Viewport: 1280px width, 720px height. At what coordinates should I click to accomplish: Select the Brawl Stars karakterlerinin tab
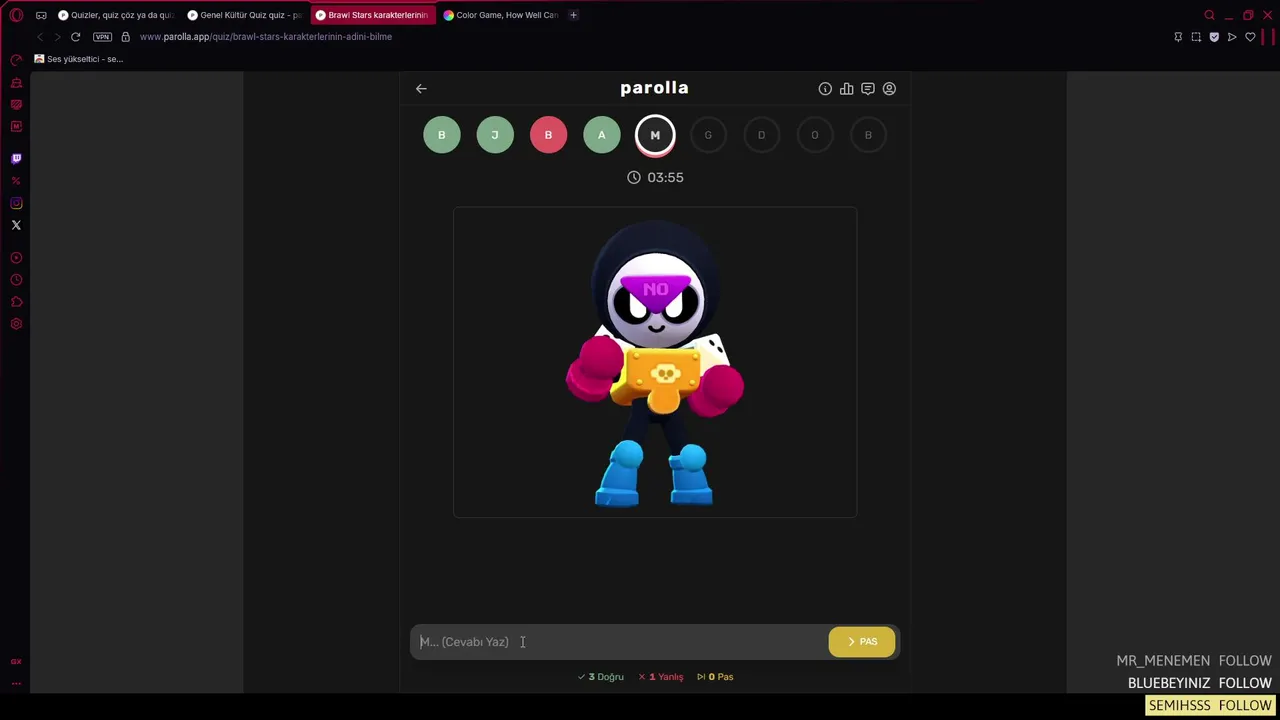tap(373, 15)
